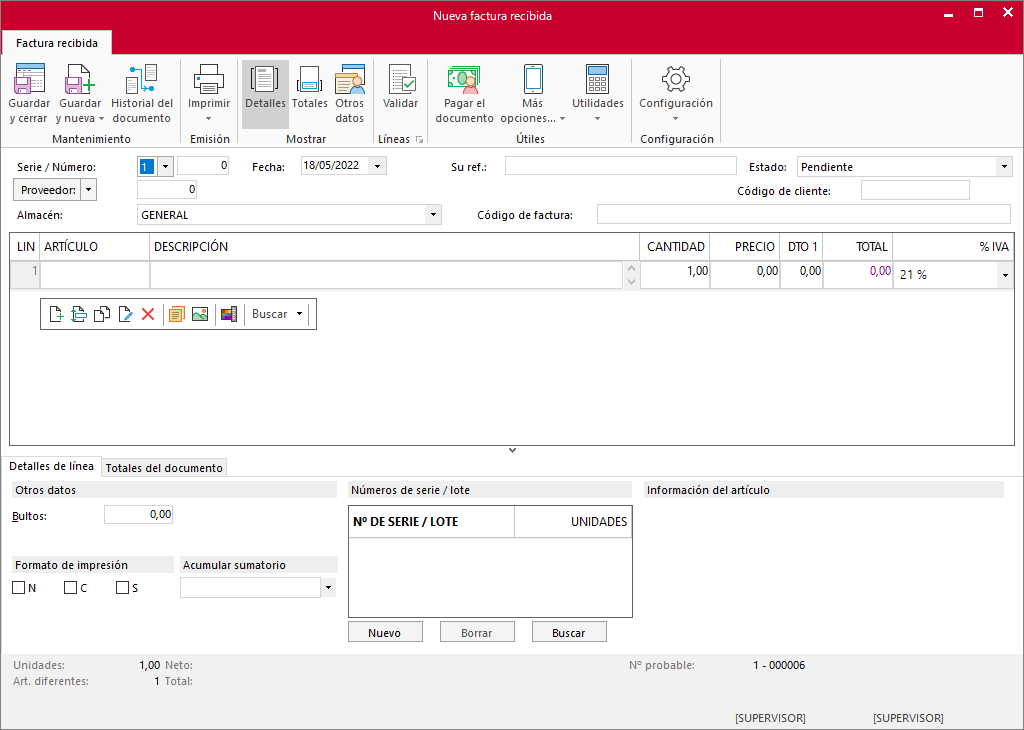Select Pagar el documento icon
The width and height of the screenshot is (1024, 730).
click(x=464, y=78)
